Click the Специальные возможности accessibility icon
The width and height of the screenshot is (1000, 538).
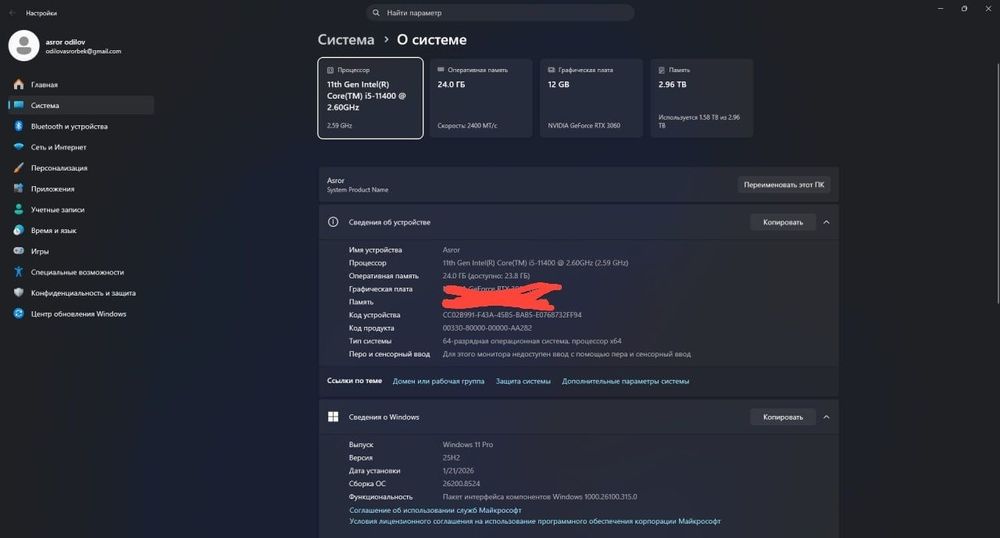(18, 272)
